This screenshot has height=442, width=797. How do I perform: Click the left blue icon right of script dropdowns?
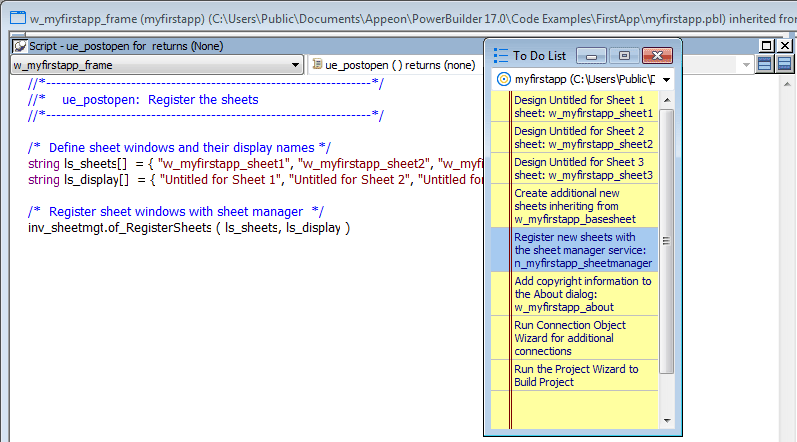[x=764, y=65]
